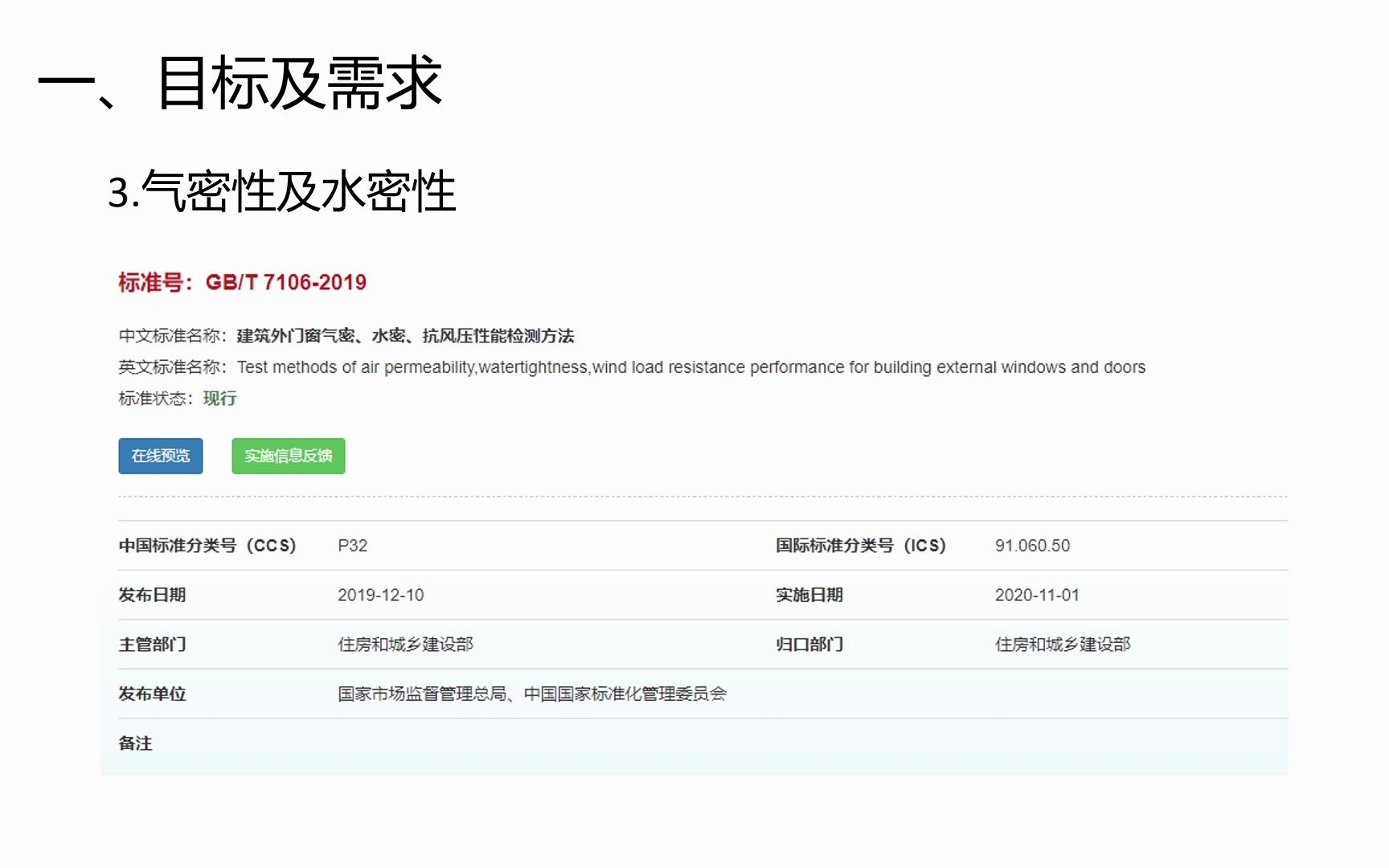
Task: Click the implementation date 2020-11-01
Action: tap(1037, 596)
